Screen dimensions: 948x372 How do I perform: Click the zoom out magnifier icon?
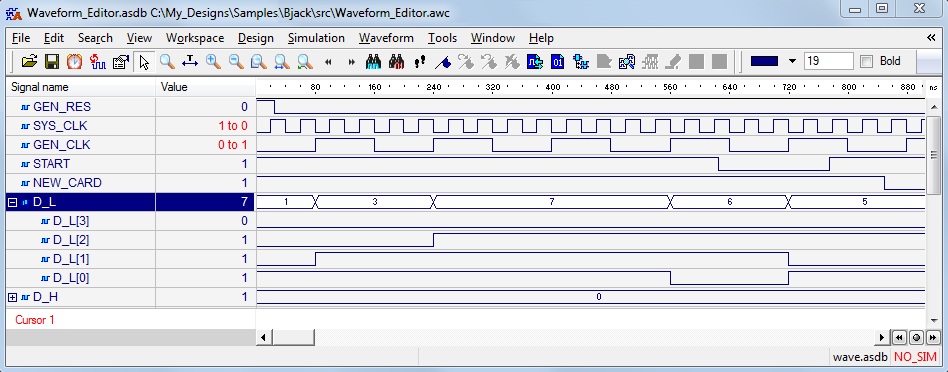(x=236, y=62)
